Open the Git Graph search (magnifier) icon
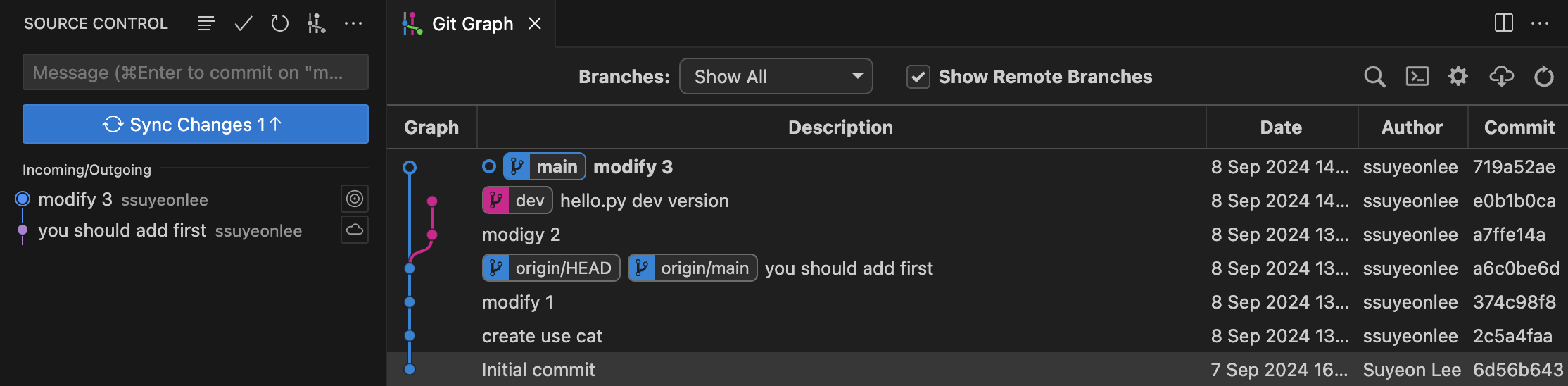The width and height of the screenshot is (1568, 386). 1374,77
